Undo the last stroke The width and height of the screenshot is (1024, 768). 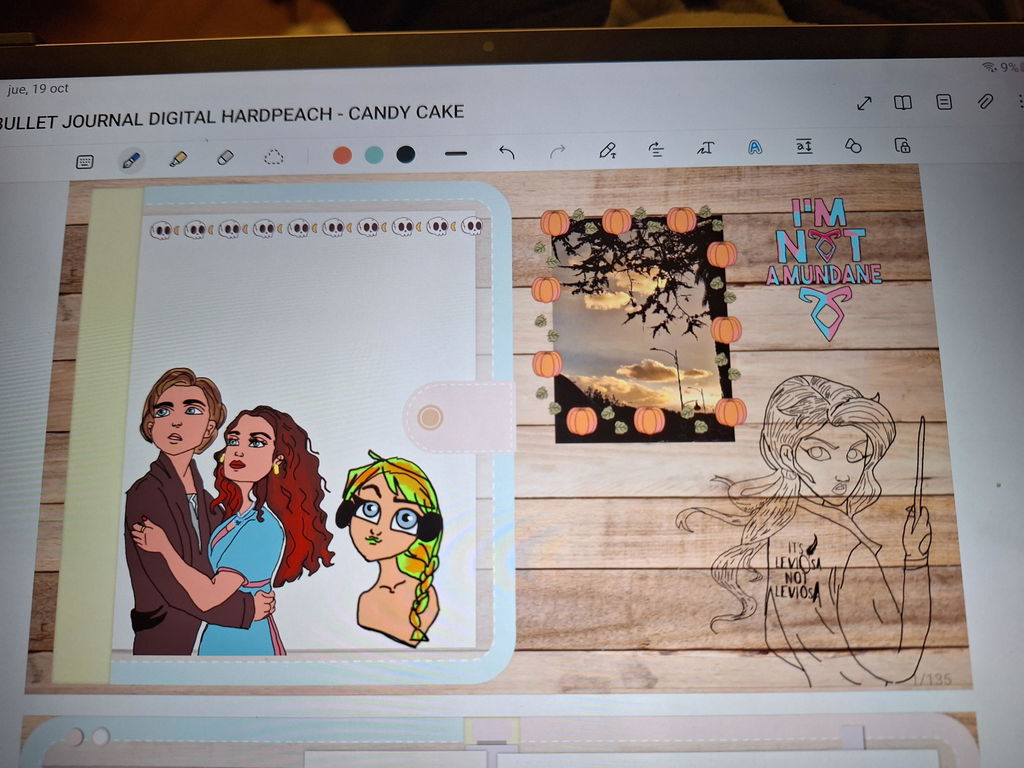click(507, 152)
